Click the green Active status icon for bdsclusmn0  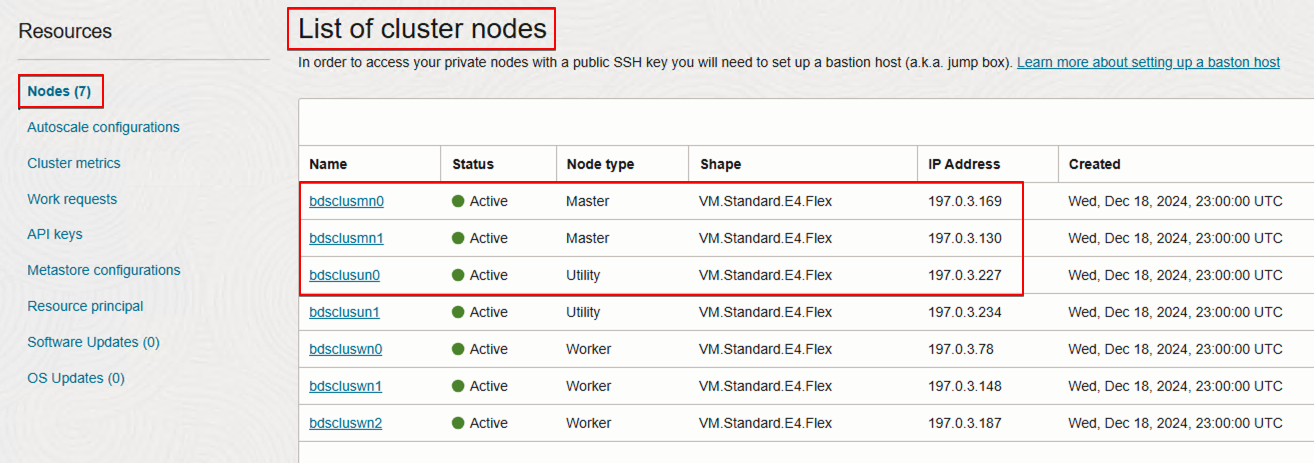(x=459, y=201)
